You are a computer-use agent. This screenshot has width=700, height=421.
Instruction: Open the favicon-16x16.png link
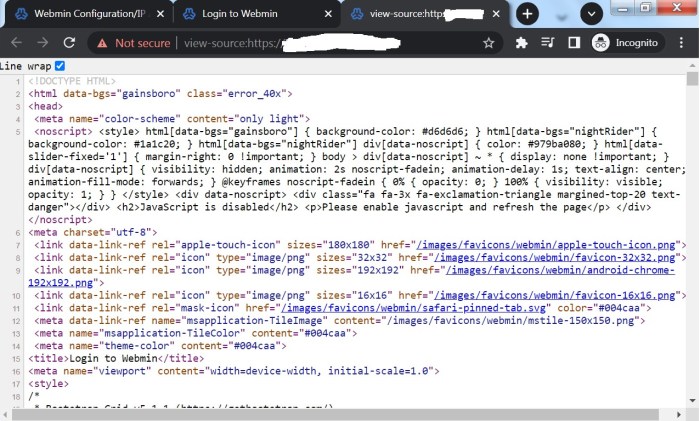point(554,296)
